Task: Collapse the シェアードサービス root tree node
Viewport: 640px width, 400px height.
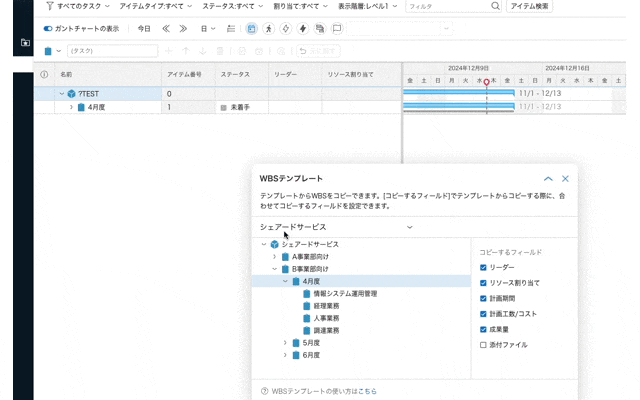Action: pos(264,244)
